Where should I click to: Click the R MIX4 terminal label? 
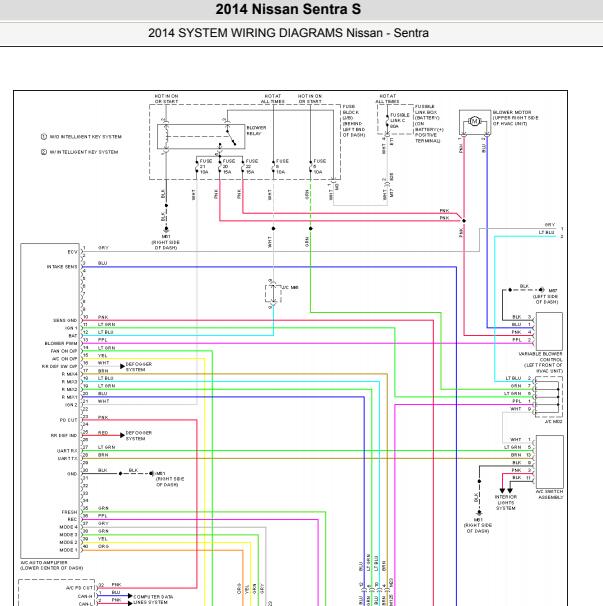[x=70, y=374]
